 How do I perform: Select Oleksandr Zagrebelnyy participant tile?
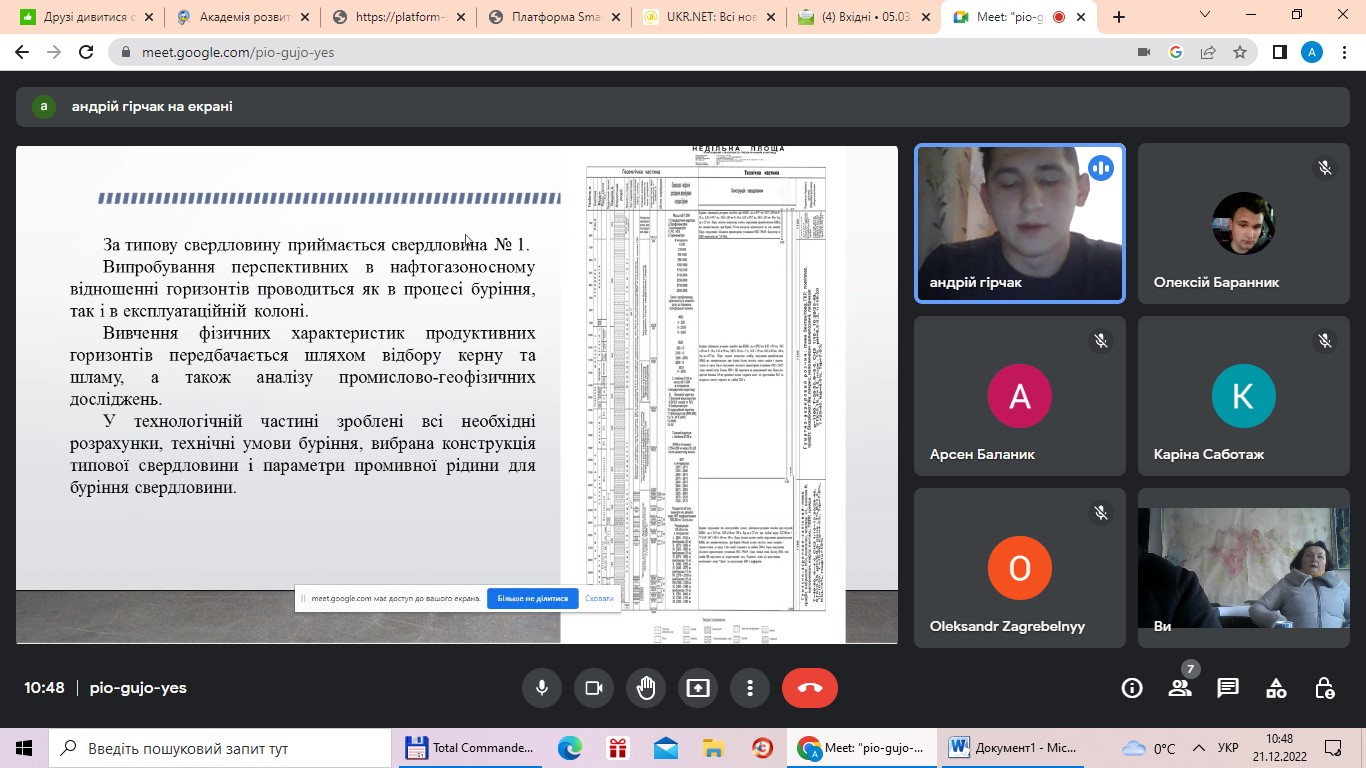1020,568
